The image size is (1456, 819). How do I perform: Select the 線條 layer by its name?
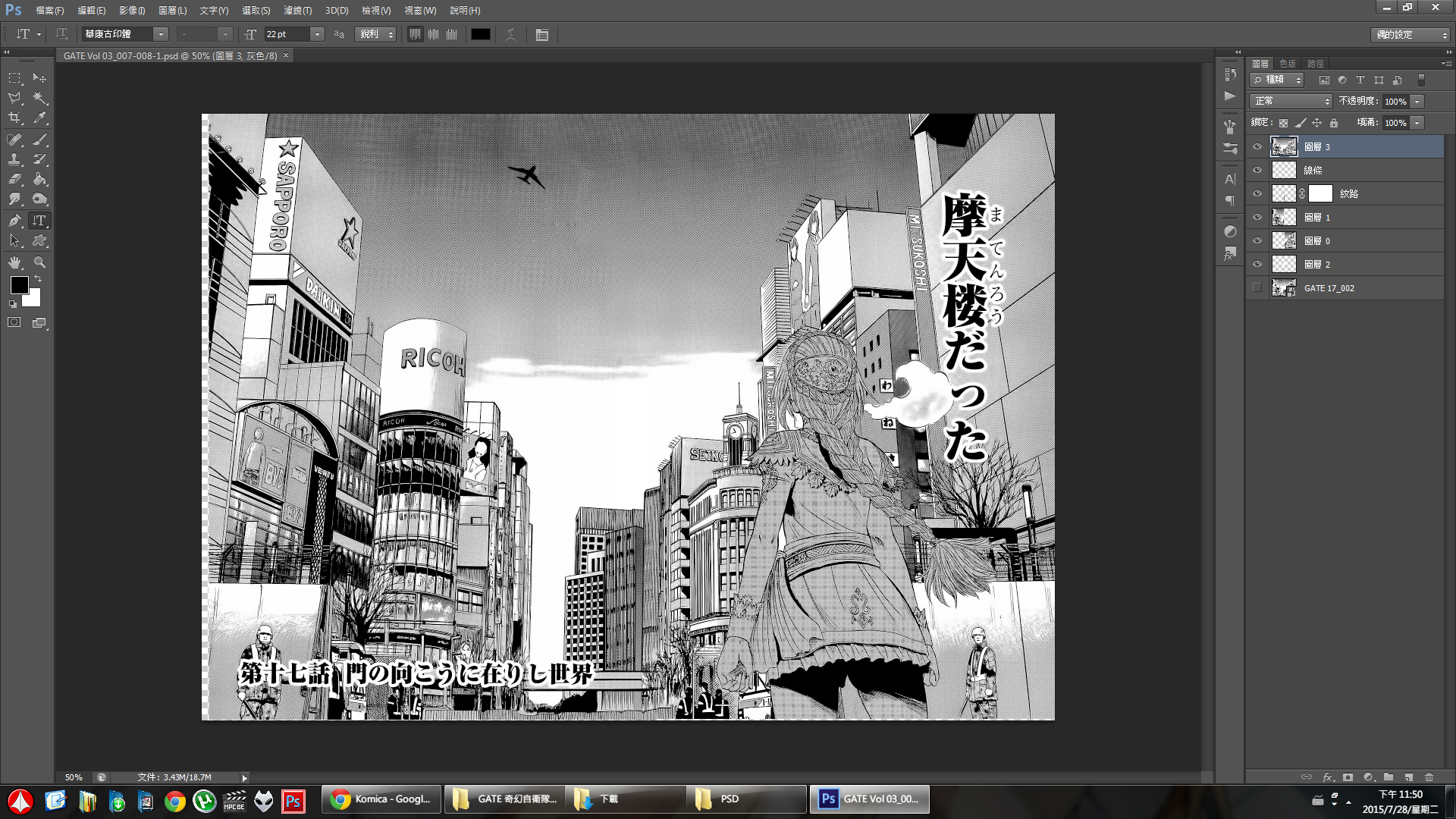point(1313,171)
